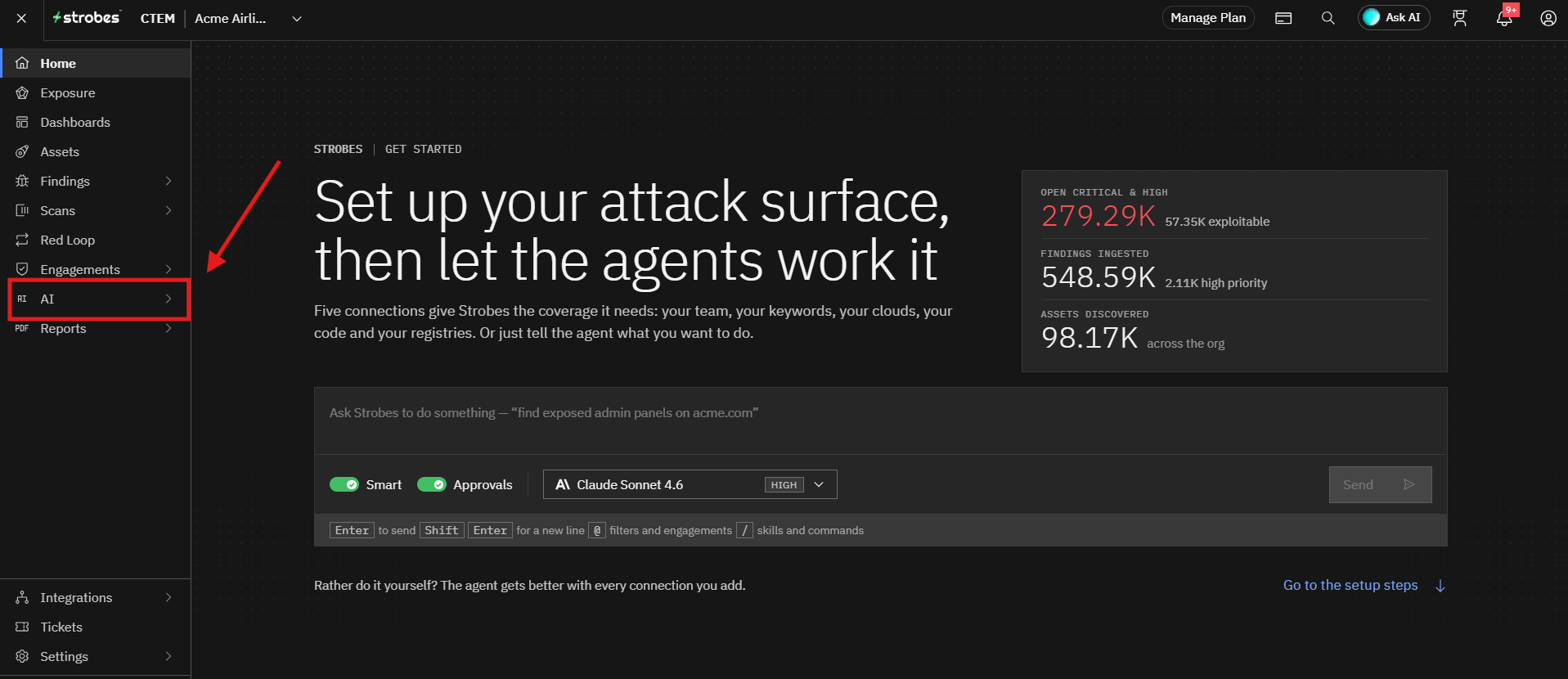The height and width of the screenshot is (679, 1568).
Task: Toggle the Smart switch
Action: [344, 484]
